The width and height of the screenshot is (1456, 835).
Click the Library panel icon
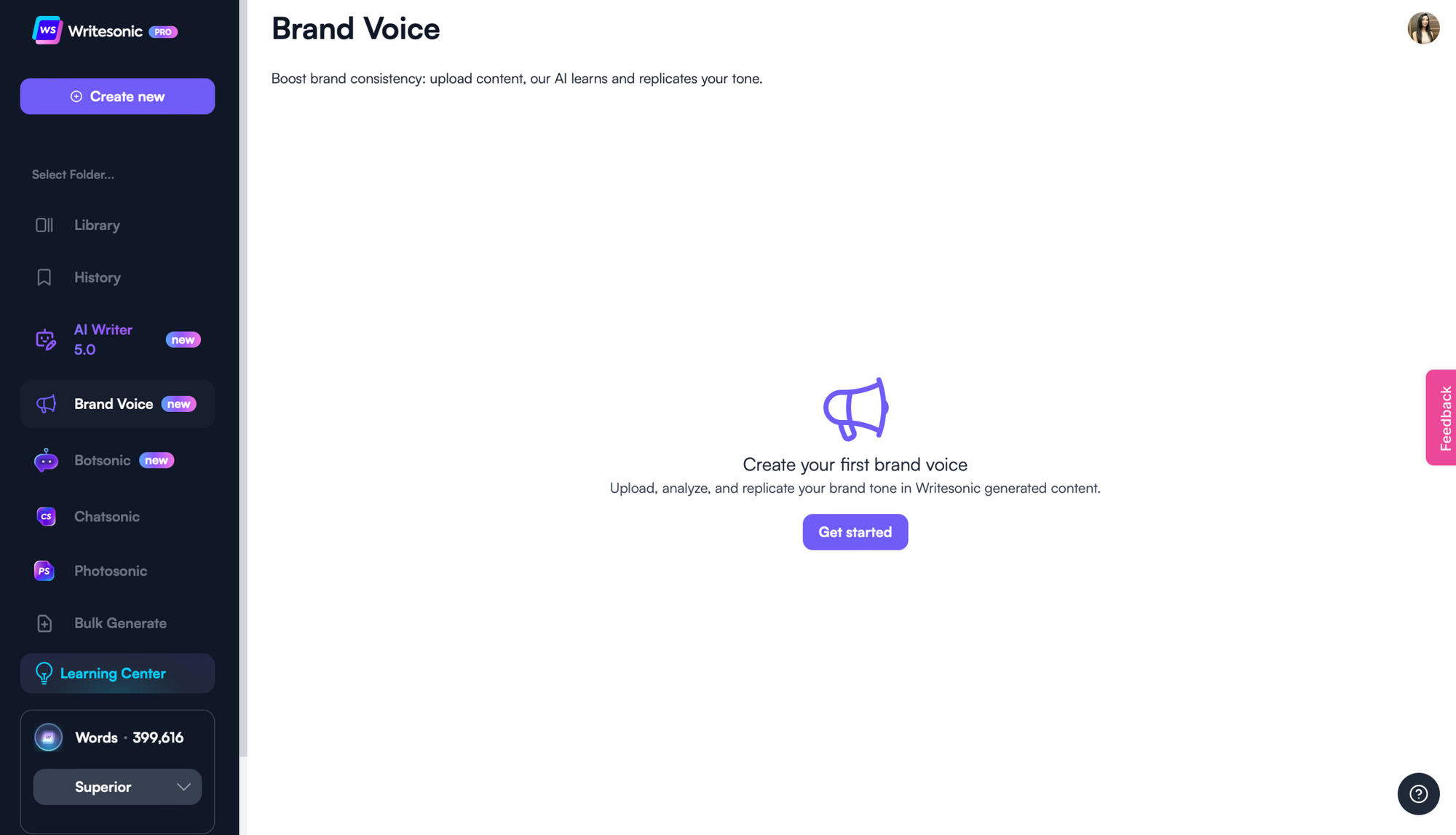tap(44, 223)
